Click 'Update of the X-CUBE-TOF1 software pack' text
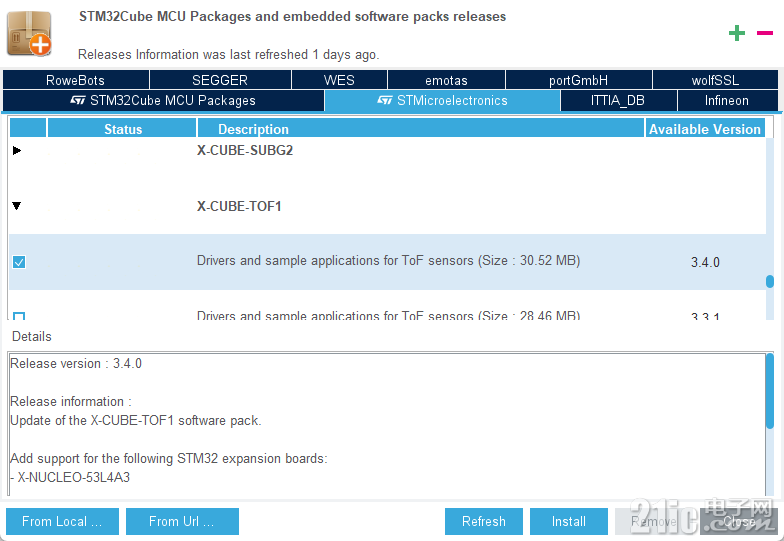Screen dimensions: 784x541 [x=136, y=420]
